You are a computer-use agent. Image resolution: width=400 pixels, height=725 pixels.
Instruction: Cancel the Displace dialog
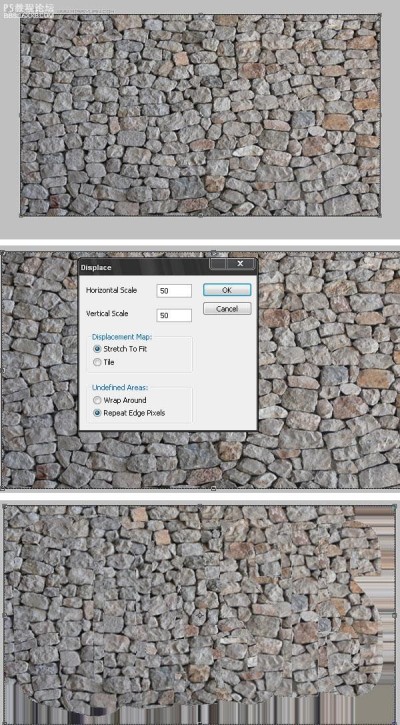click(x=227, y=308)
